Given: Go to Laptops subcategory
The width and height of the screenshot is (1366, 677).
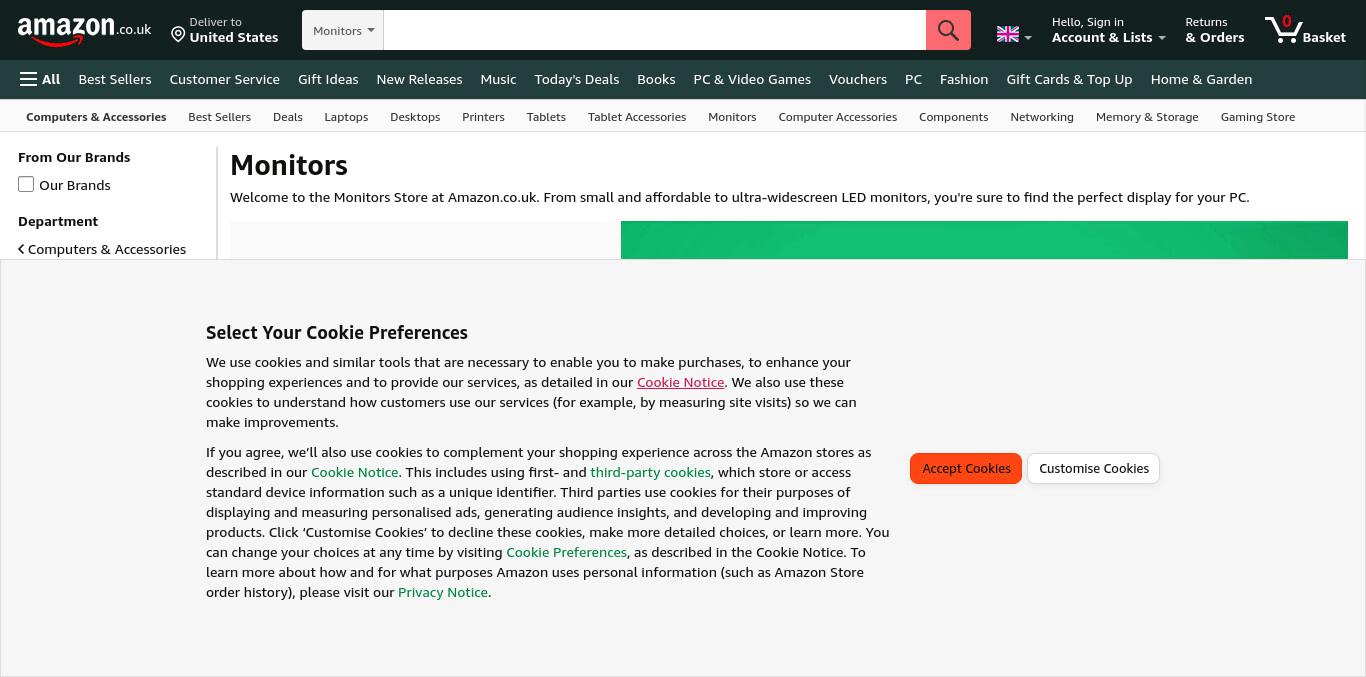Looking at the screenshot, I should [346, 117].
